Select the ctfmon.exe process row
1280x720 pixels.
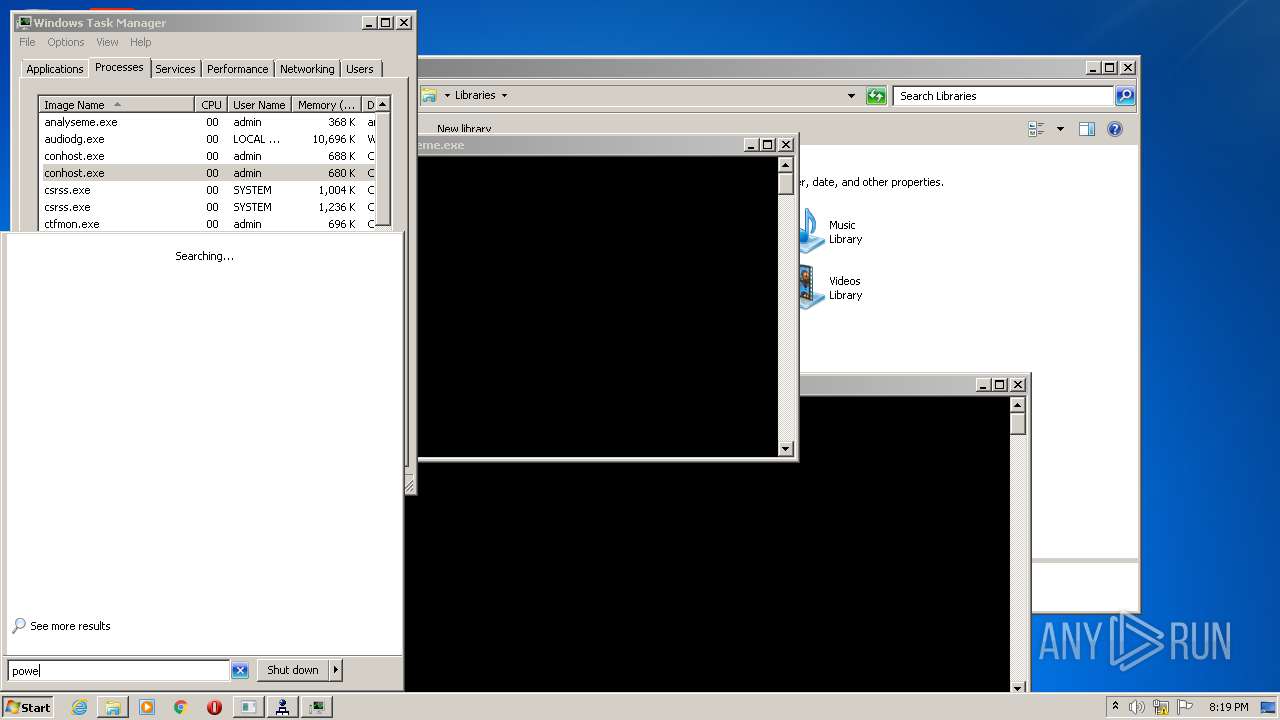207,224
